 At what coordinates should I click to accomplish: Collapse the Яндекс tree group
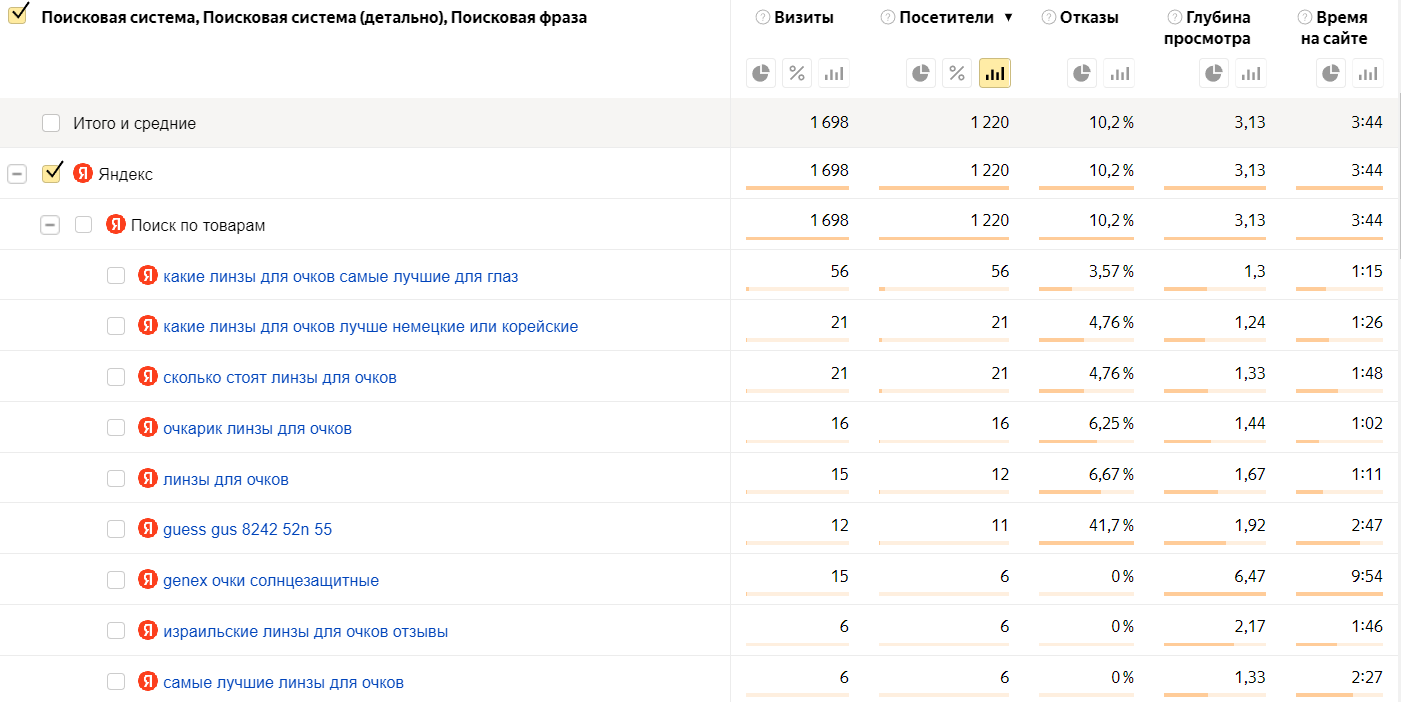point(17,174)
